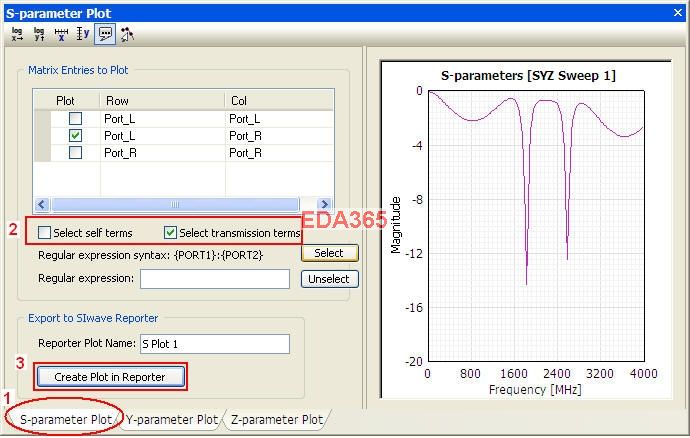Select Port_R in the Col column, second row
690x438 pixels.
point(245,136)
